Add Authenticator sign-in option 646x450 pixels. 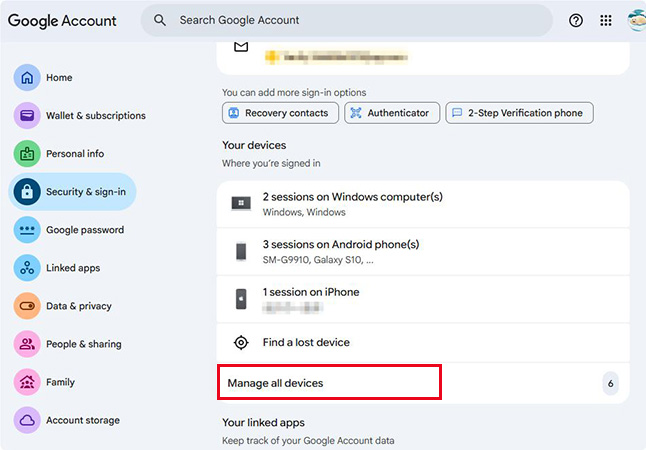pyautogui.click(x=392, y=113)
